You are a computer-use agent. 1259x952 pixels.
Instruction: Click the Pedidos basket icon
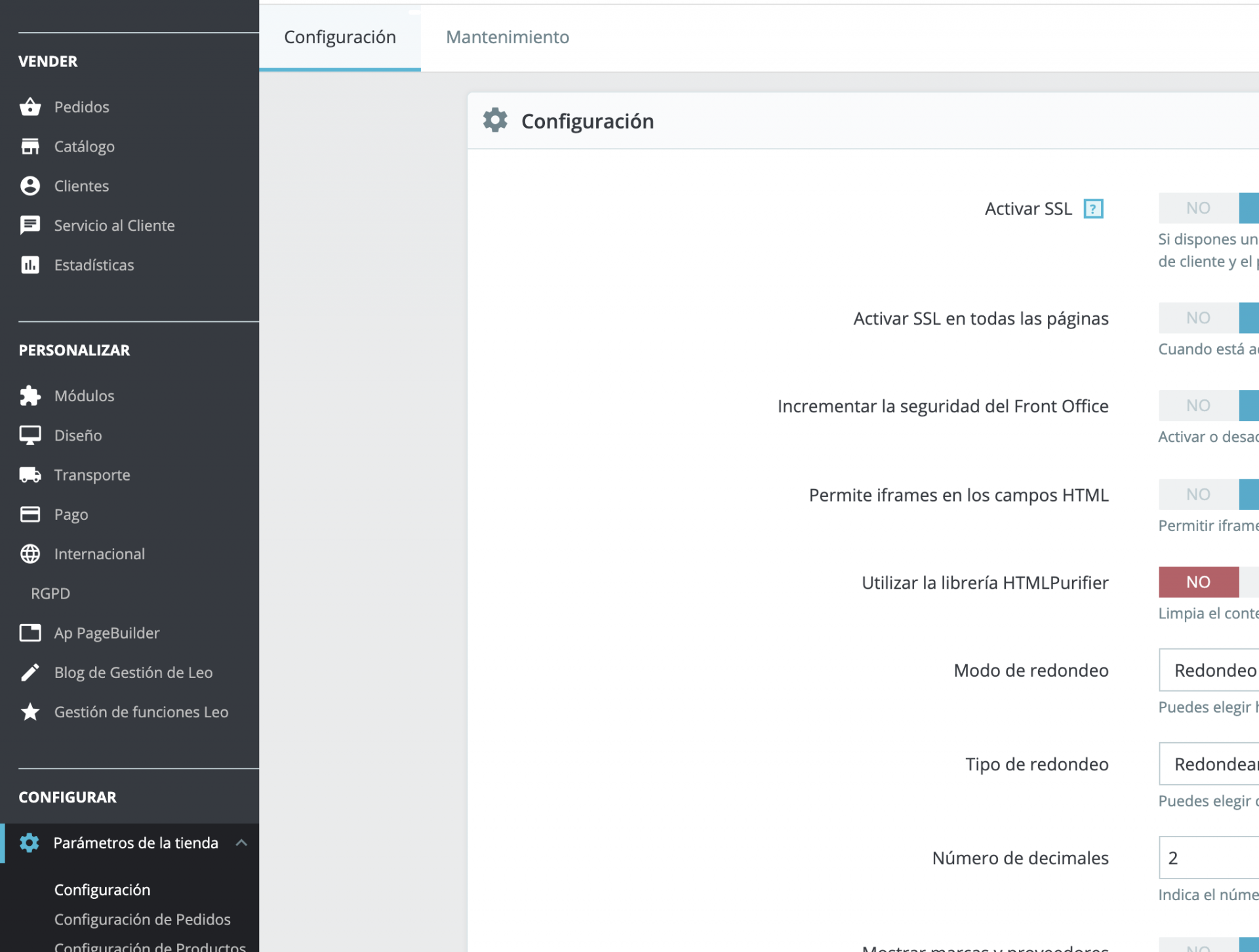30,107
